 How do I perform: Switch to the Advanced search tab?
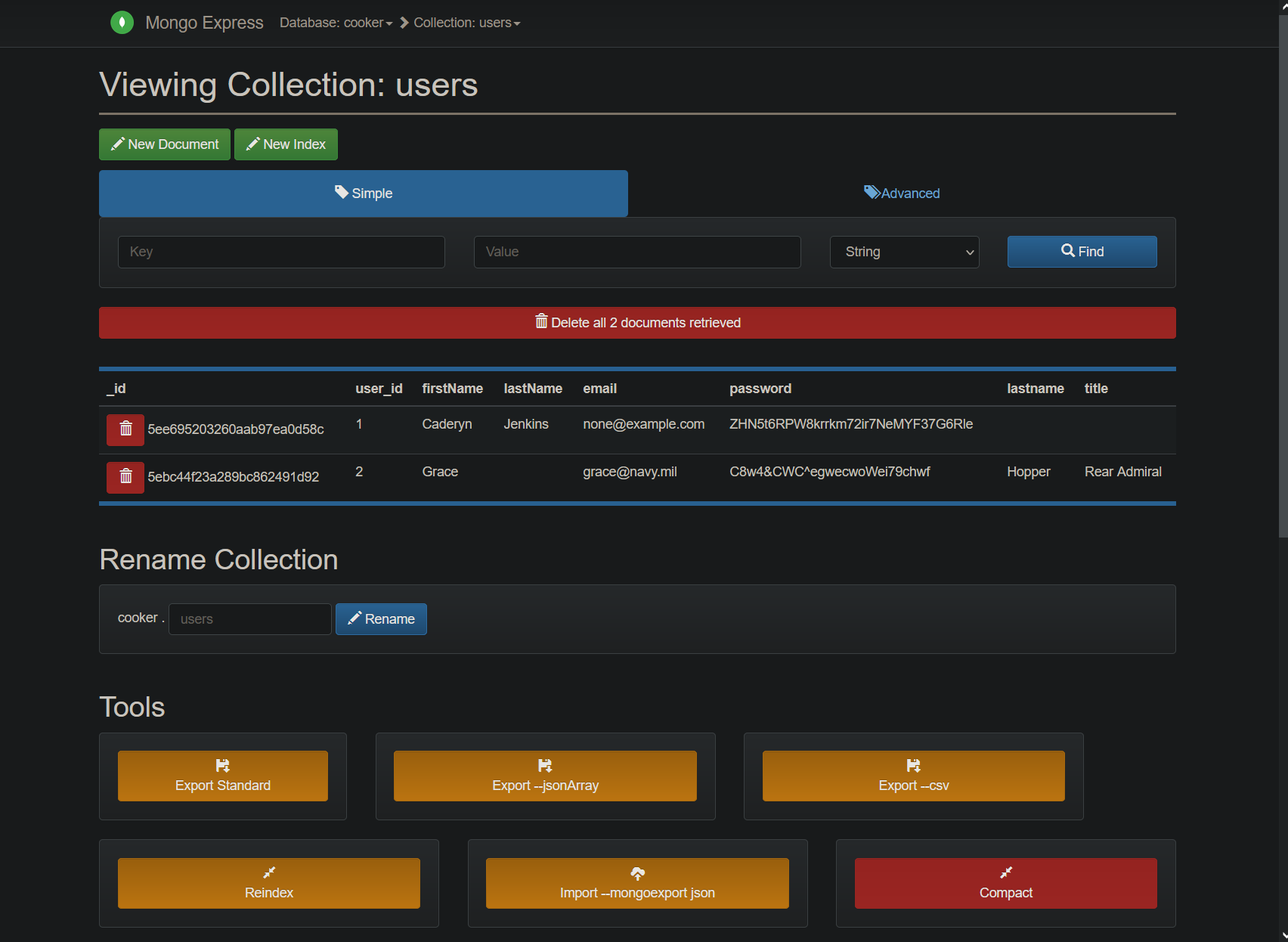[902, 194]
